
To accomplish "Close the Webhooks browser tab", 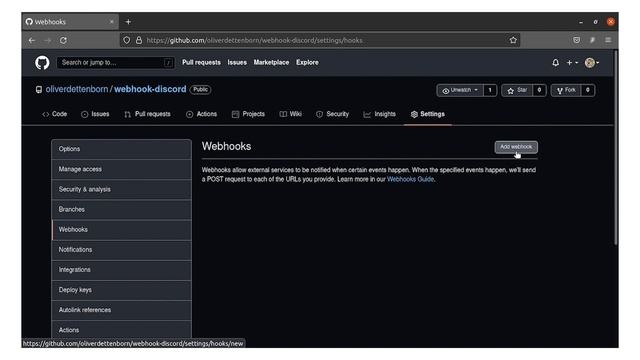I will [x=111, y=22].
